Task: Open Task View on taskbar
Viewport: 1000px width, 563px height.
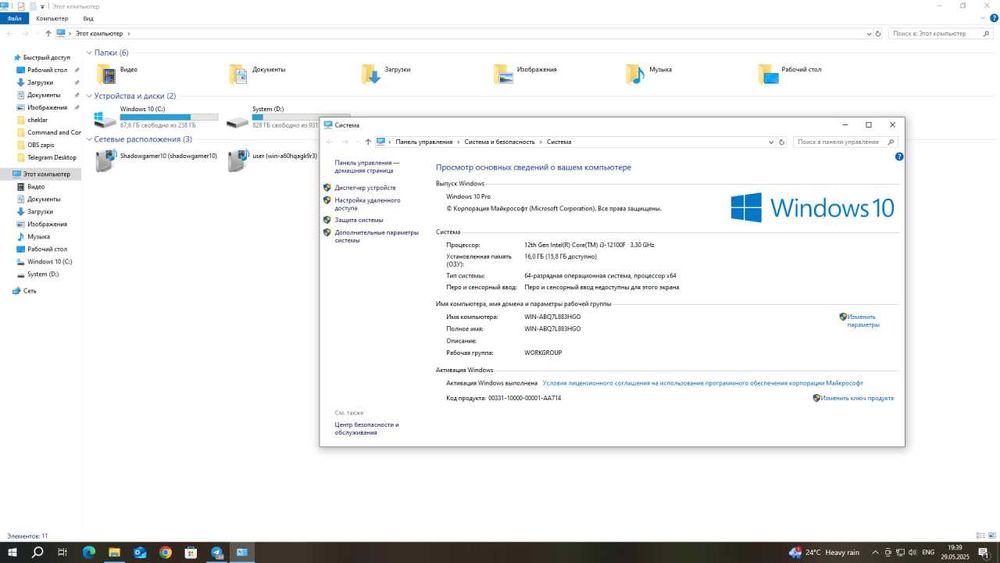Action: pyautogui.click(x=62, y=552)
